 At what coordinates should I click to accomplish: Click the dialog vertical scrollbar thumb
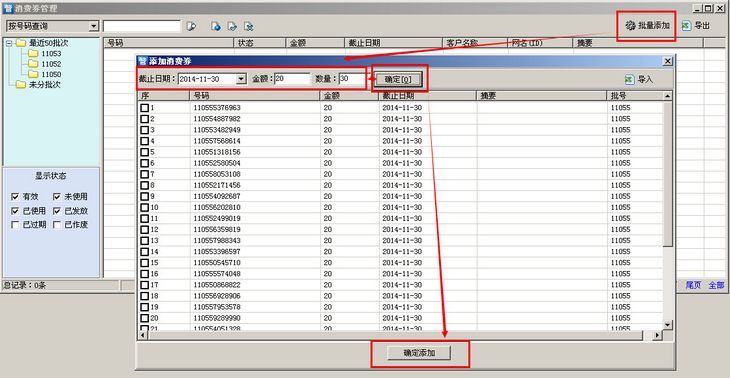click(668, 174)
